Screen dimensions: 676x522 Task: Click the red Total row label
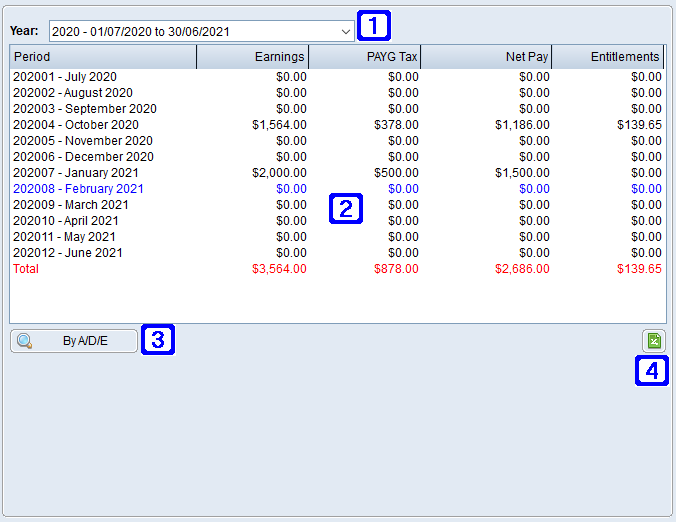tap(26, 269)
